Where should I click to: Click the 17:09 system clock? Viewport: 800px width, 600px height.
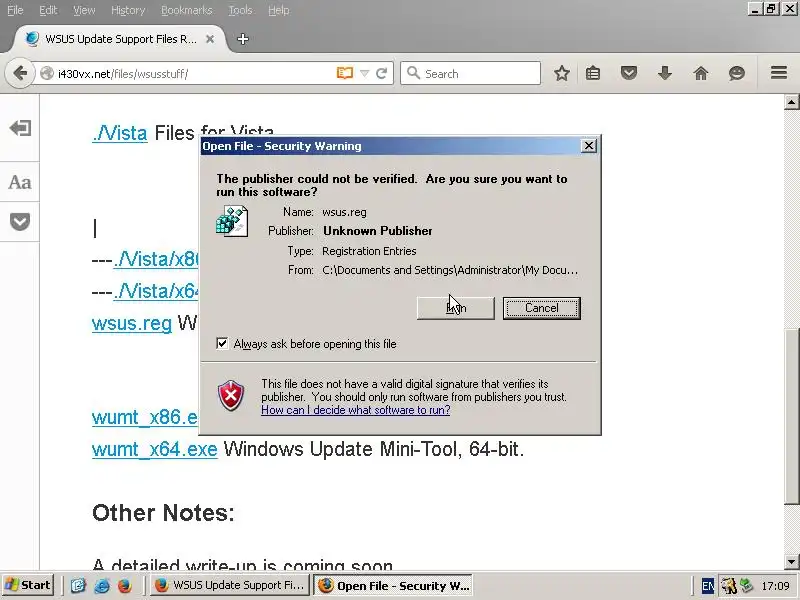pyautogui.click(x=775, y=586)
